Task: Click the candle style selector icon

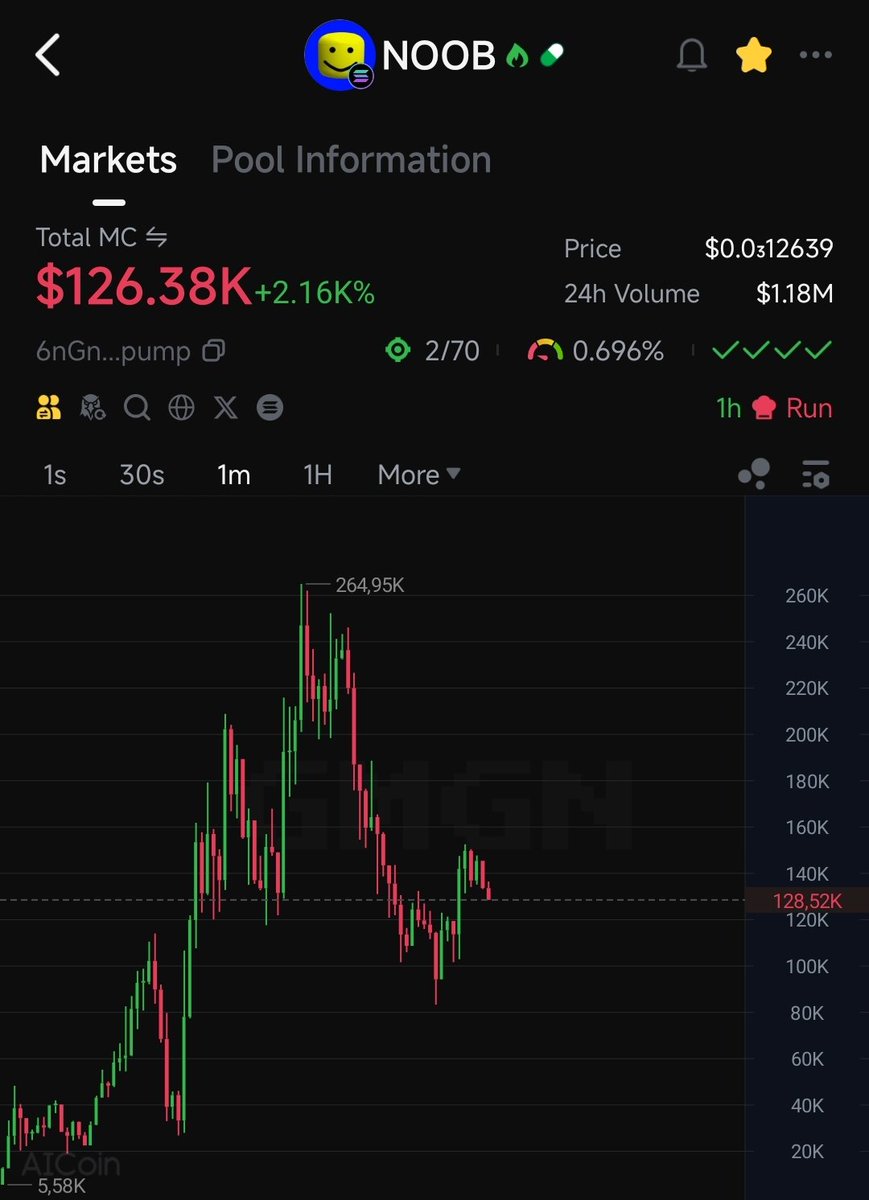Action: (753, 475)
